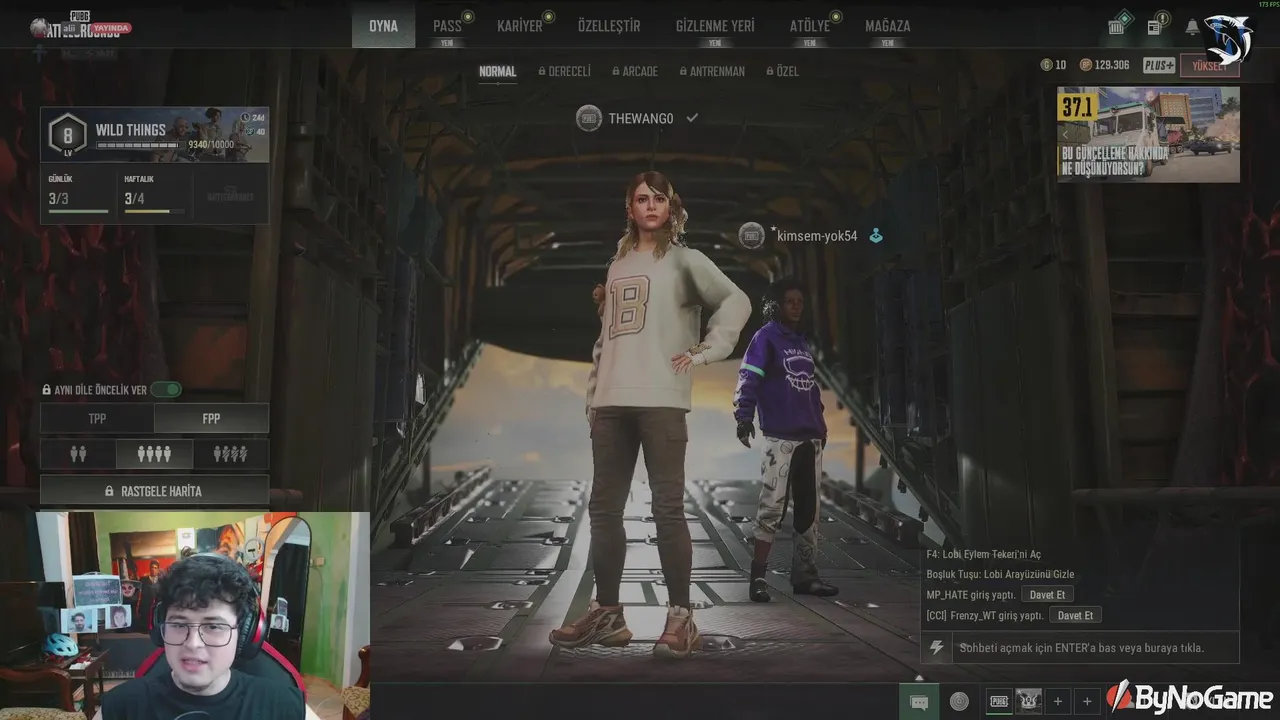The height and width of the screenshot is (720, 1280).
Task: Invite MP_HATE with Davet Et
Action: coord(1047,595)
